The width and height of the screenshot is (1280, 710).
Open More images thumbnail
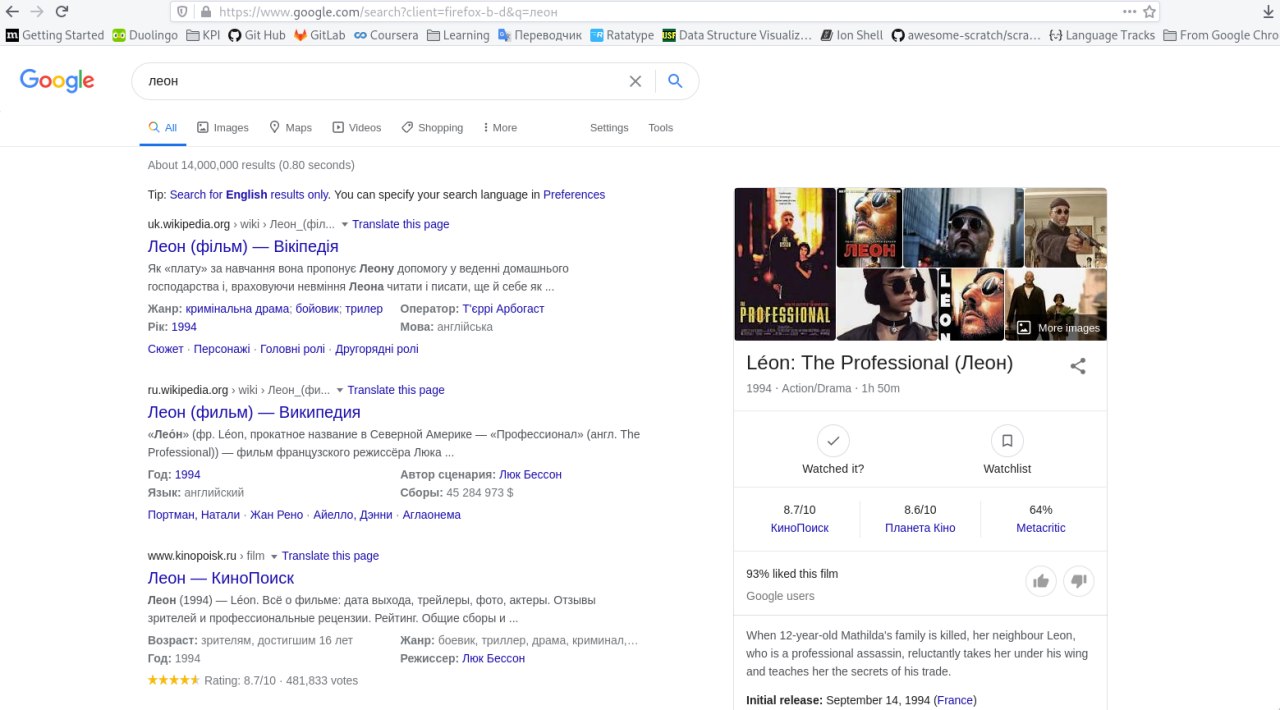coord(1056,305)
